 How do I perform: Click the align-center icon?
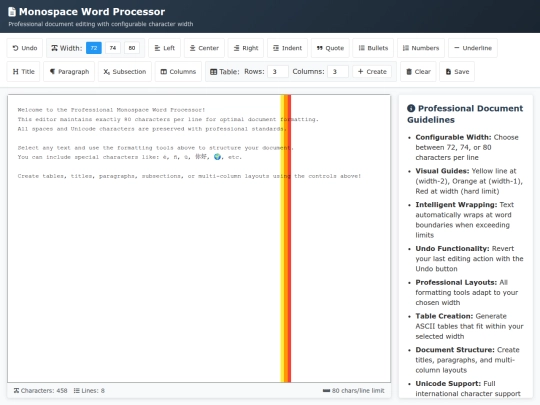coord(193,48)
